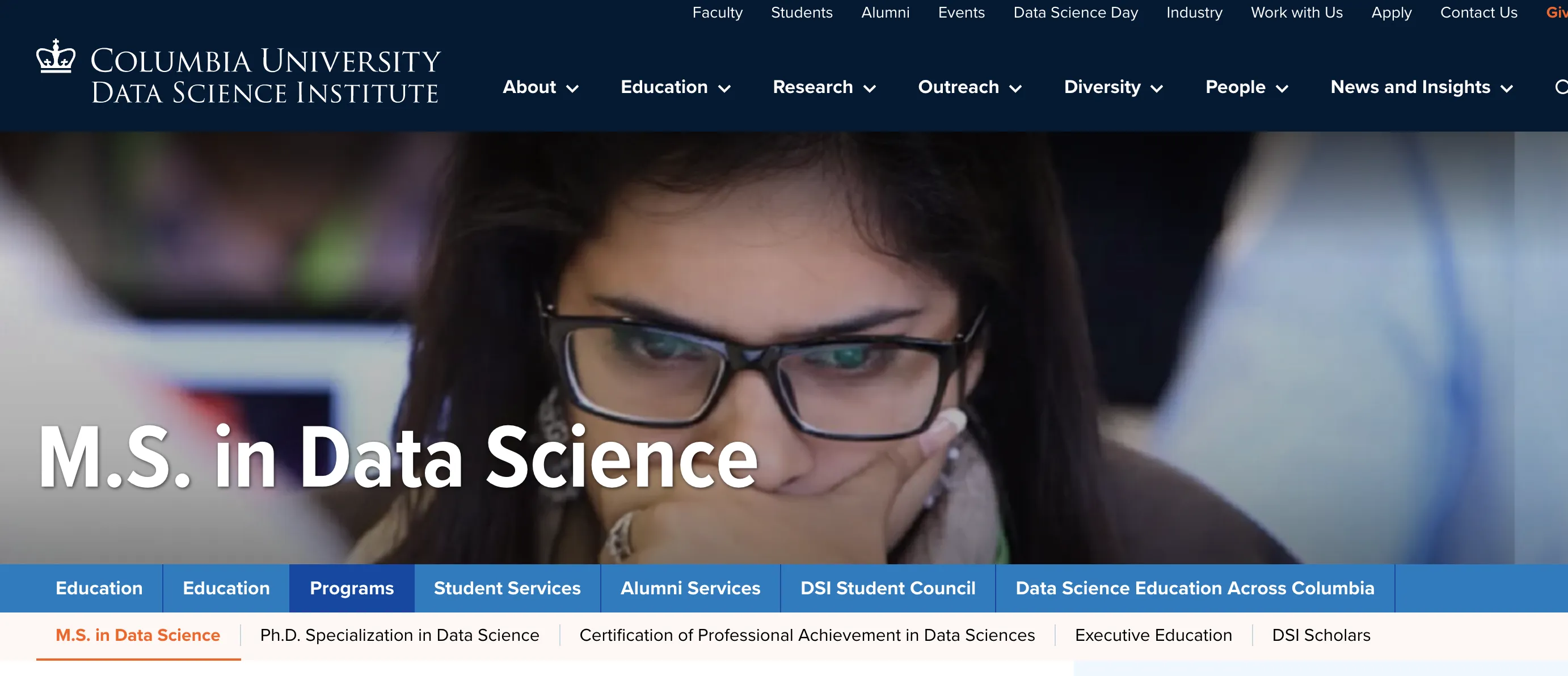This screenshot has height=676, width=1568.
Task: Go to Executive Education subpage
Action: click(1153, 635)
